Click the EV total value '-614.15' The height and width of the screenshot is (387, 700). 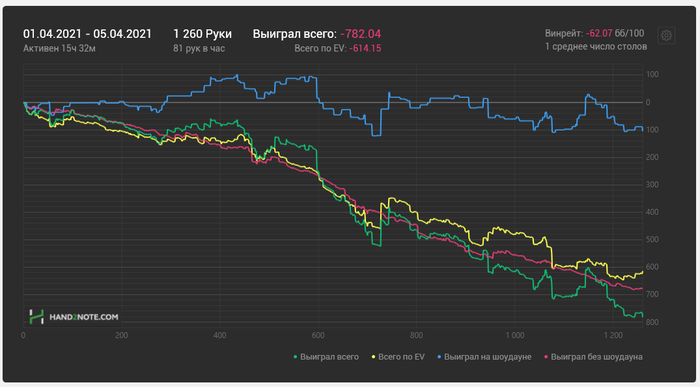365,48
